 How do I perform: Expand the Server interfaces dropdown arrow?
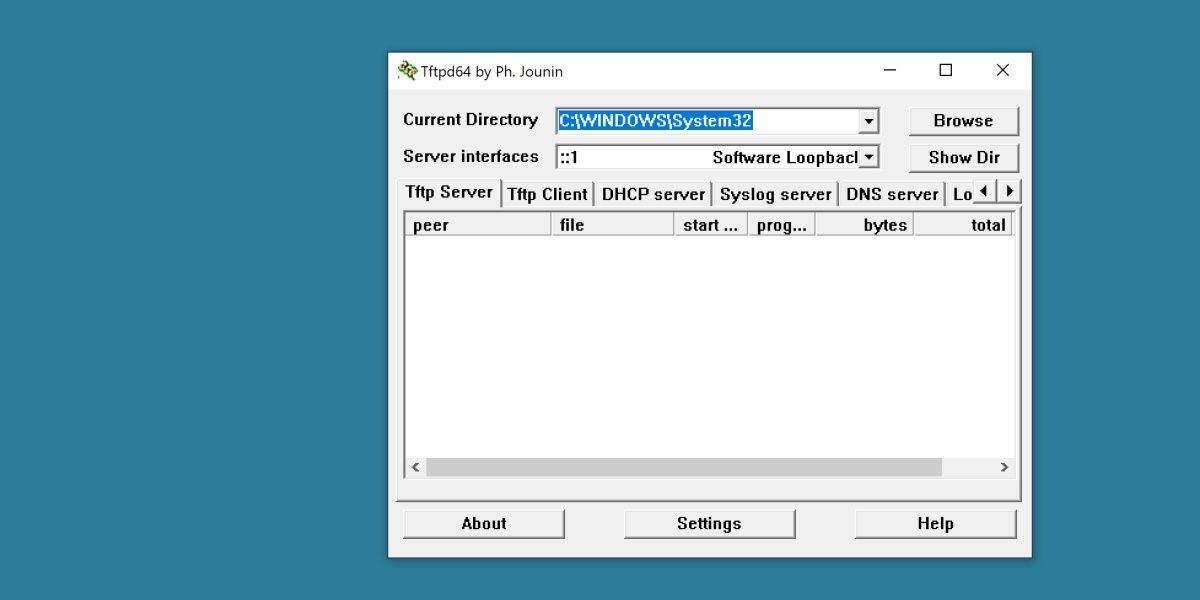click(868, 157)
